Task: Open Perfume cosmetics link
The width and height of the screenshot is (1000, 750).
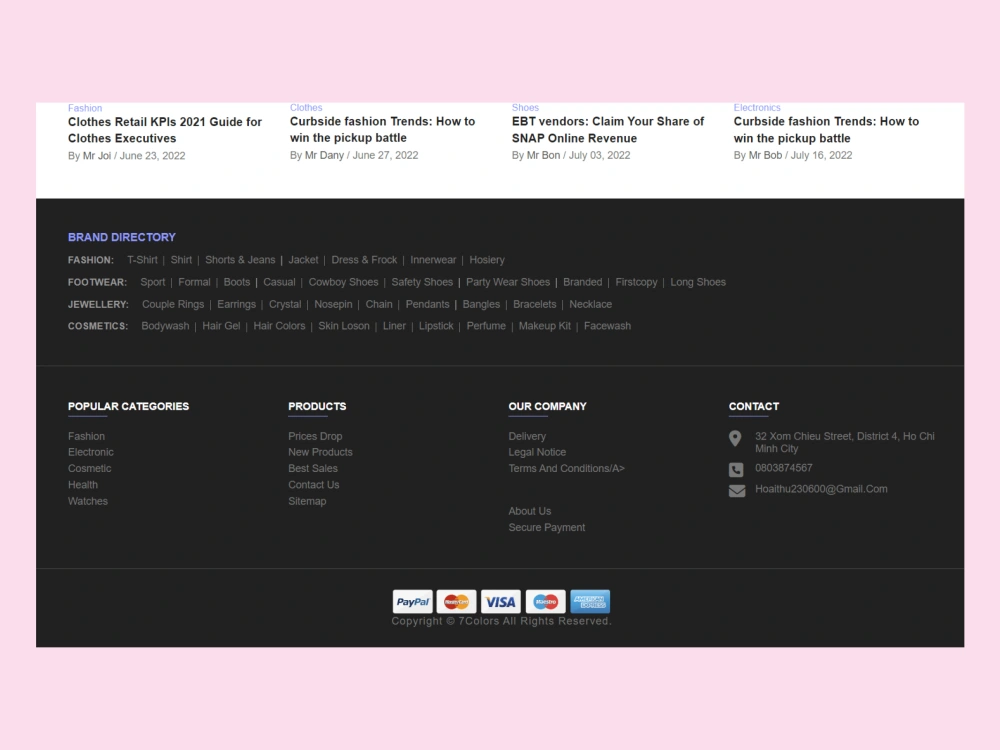Action: 486,326
